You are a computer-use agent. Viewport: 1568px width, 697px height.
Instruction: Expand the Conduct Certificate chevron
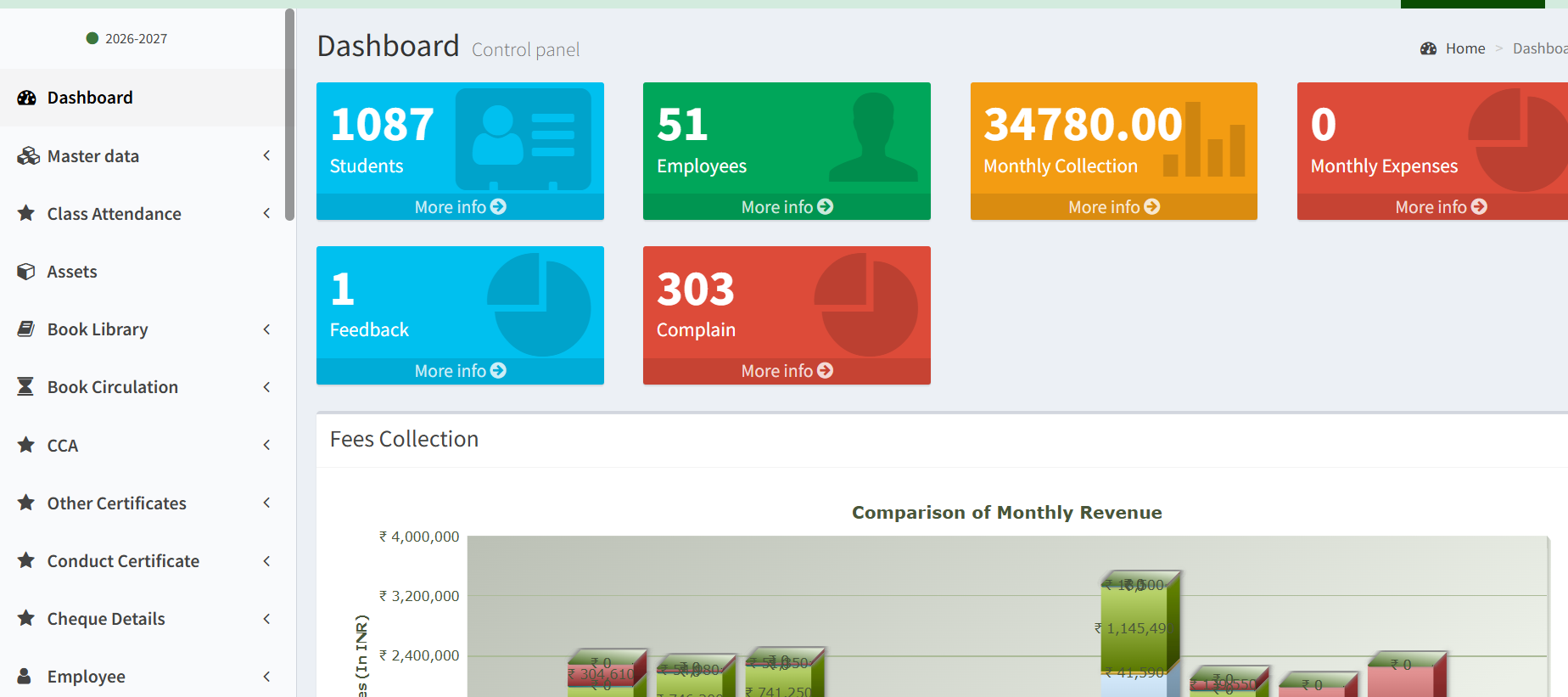(x=266, y=560)
